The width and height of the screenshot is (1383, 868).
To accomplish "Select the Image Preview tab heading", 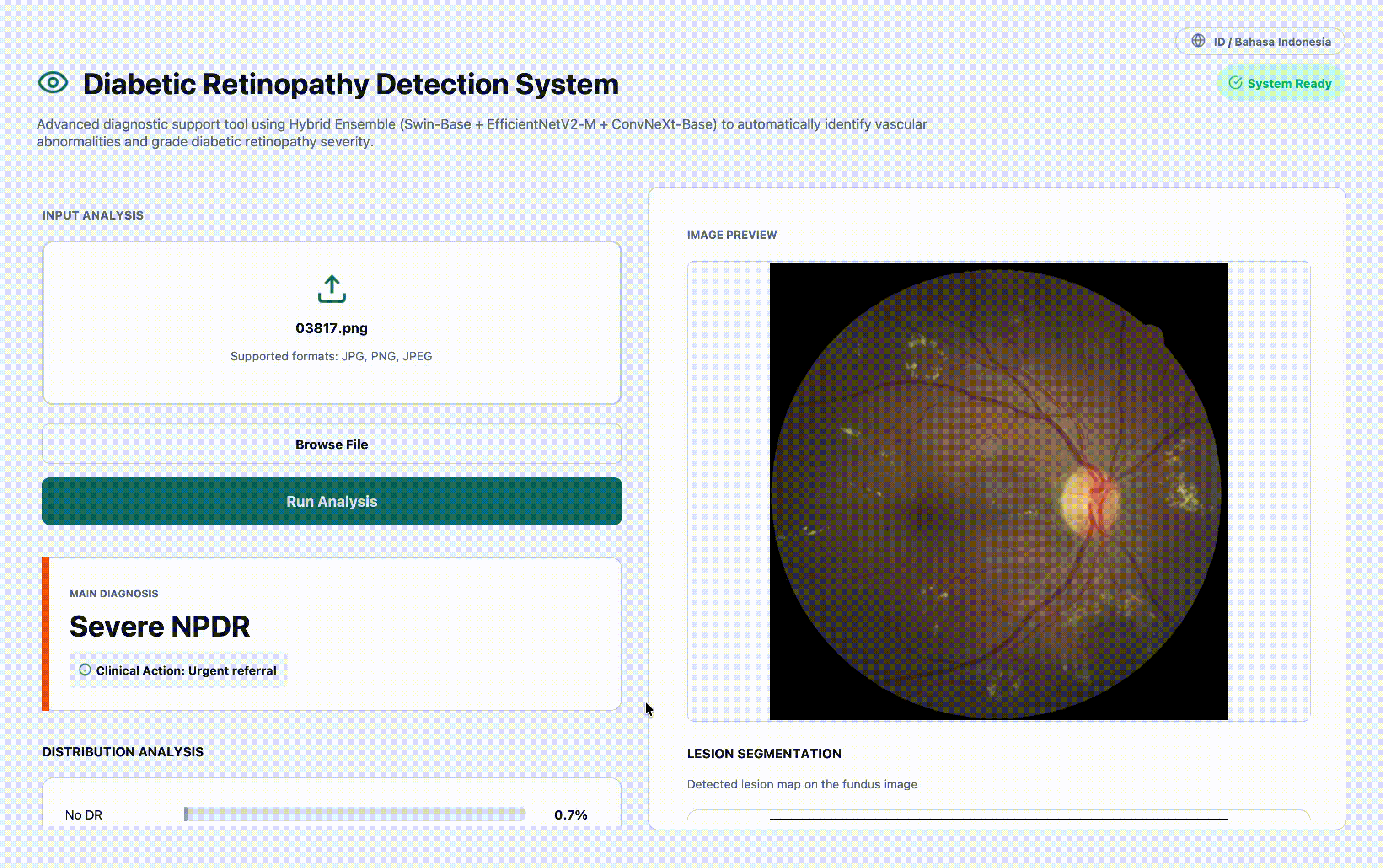I will (731, 234).
